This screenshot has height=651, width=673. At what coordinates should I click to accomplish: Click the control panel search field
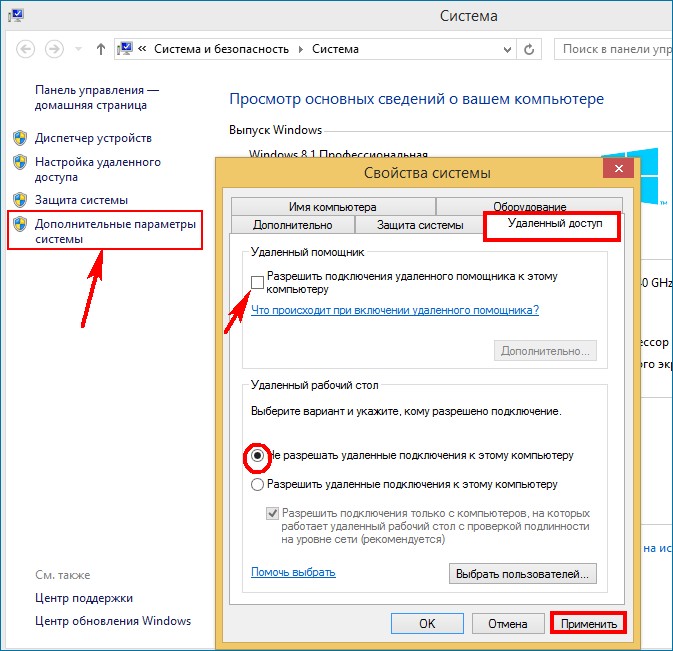(612, 48)
